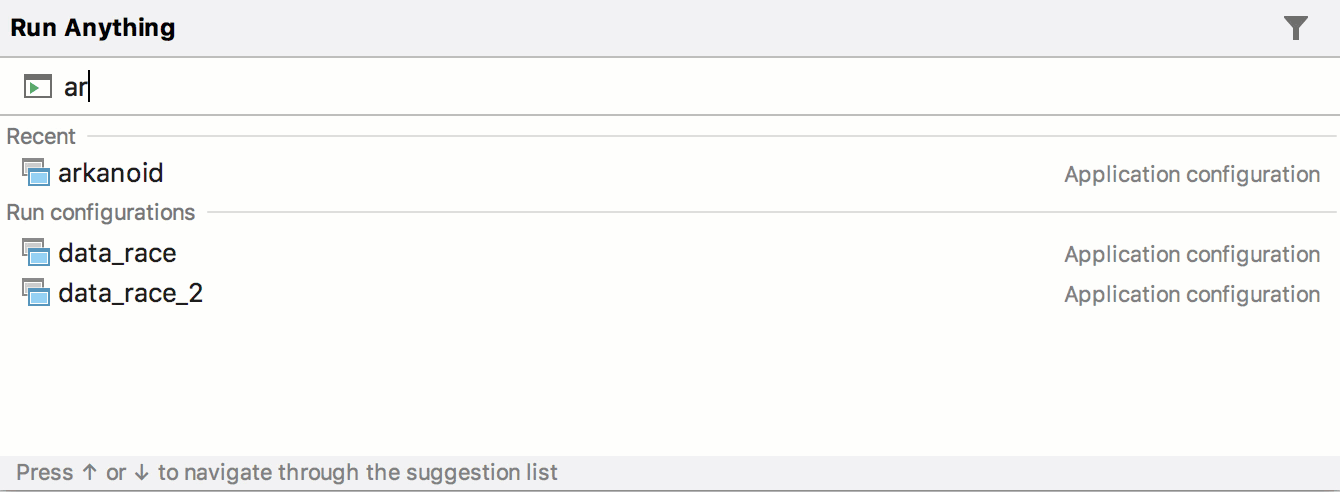The image size is (1340, 492).
Task: Select the arkanoid recent entry
Action: 670,173
